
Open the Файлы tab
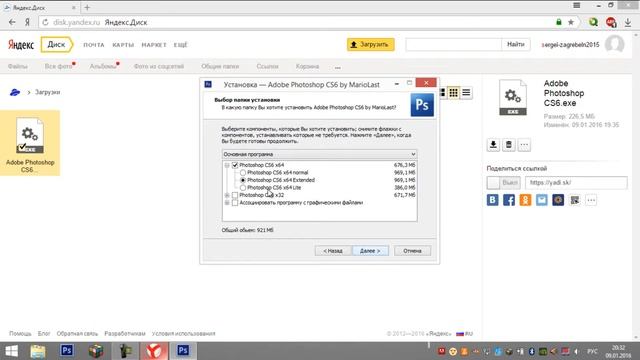coord(18,67)
